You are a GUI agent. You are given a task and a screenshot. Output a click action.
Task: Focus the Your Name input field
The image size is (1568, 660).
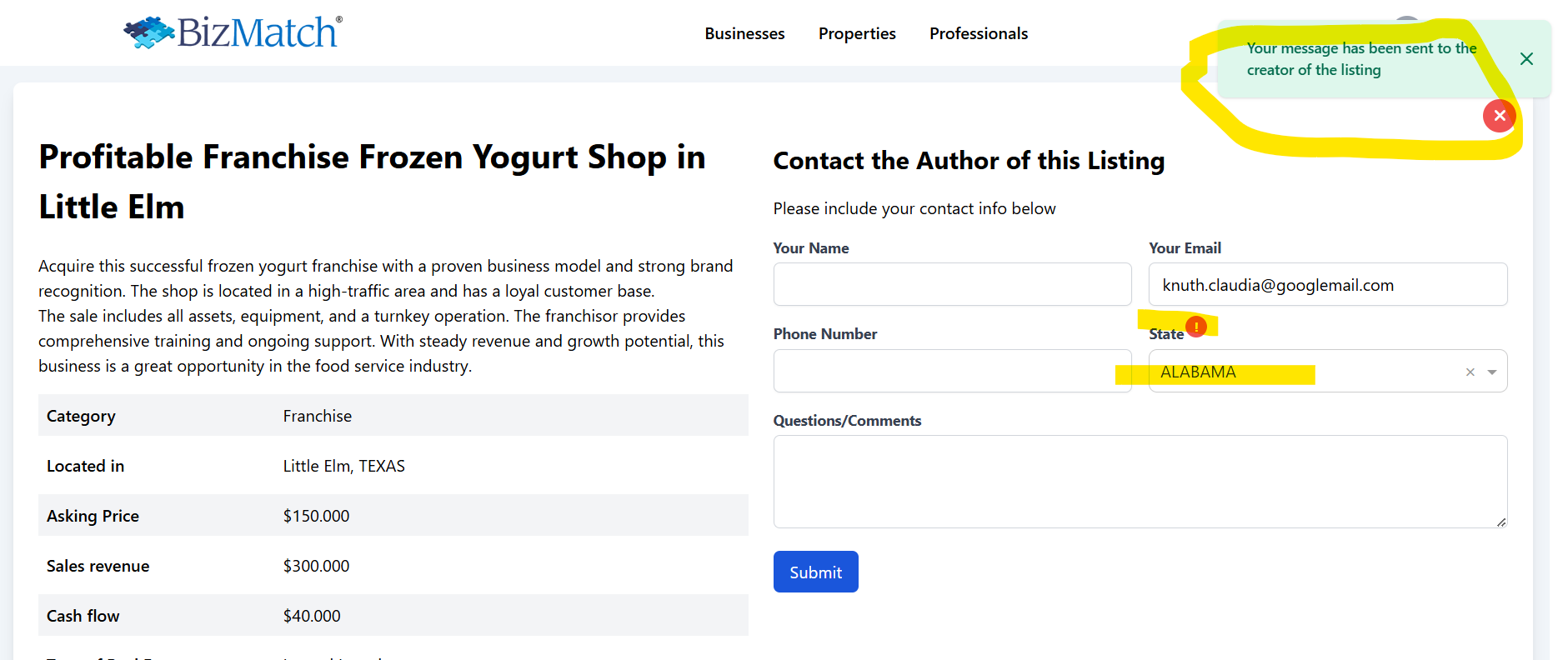coord(952,285)
